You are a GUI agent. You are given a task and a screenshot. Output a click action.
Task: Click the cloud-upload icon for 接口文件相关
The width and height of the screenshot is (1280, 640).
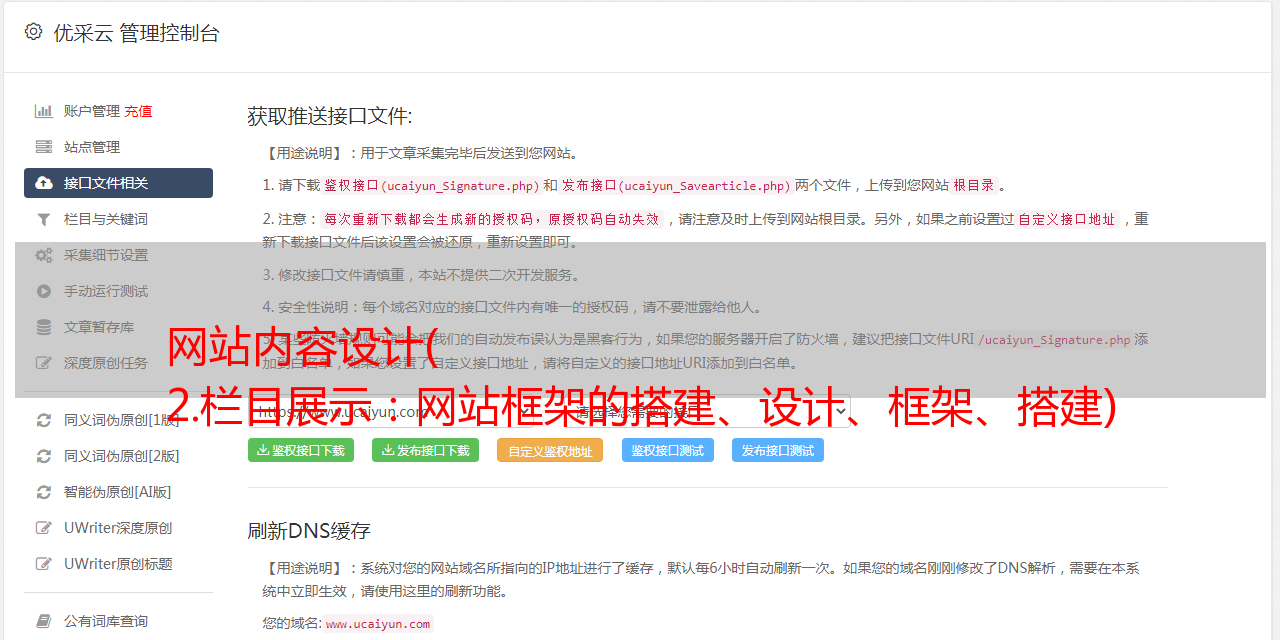(x=44, y=183)
